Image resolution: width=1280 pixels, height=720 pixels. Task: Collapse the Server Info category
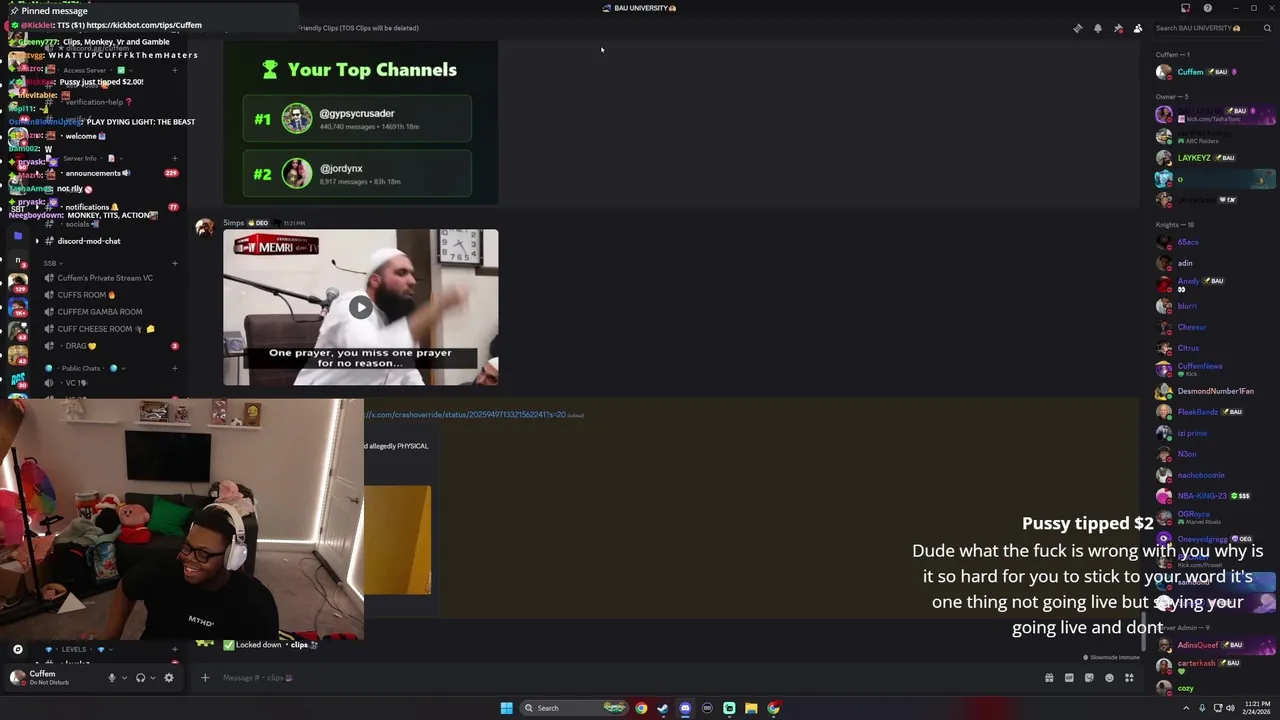(85, 158)
